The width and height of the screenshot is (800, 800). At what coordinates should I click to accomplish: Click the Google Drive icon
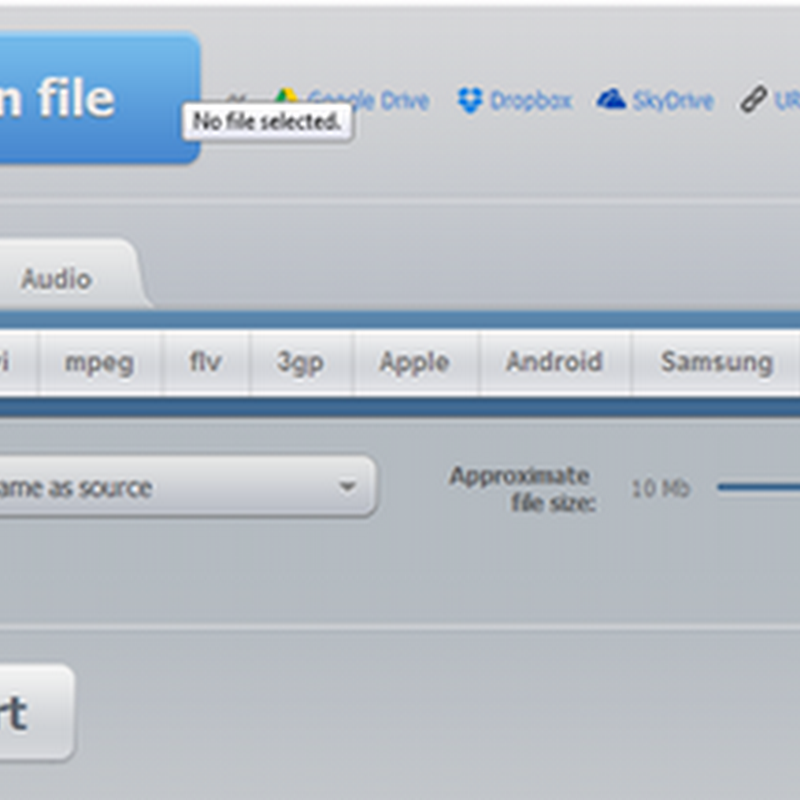(286, 95)
